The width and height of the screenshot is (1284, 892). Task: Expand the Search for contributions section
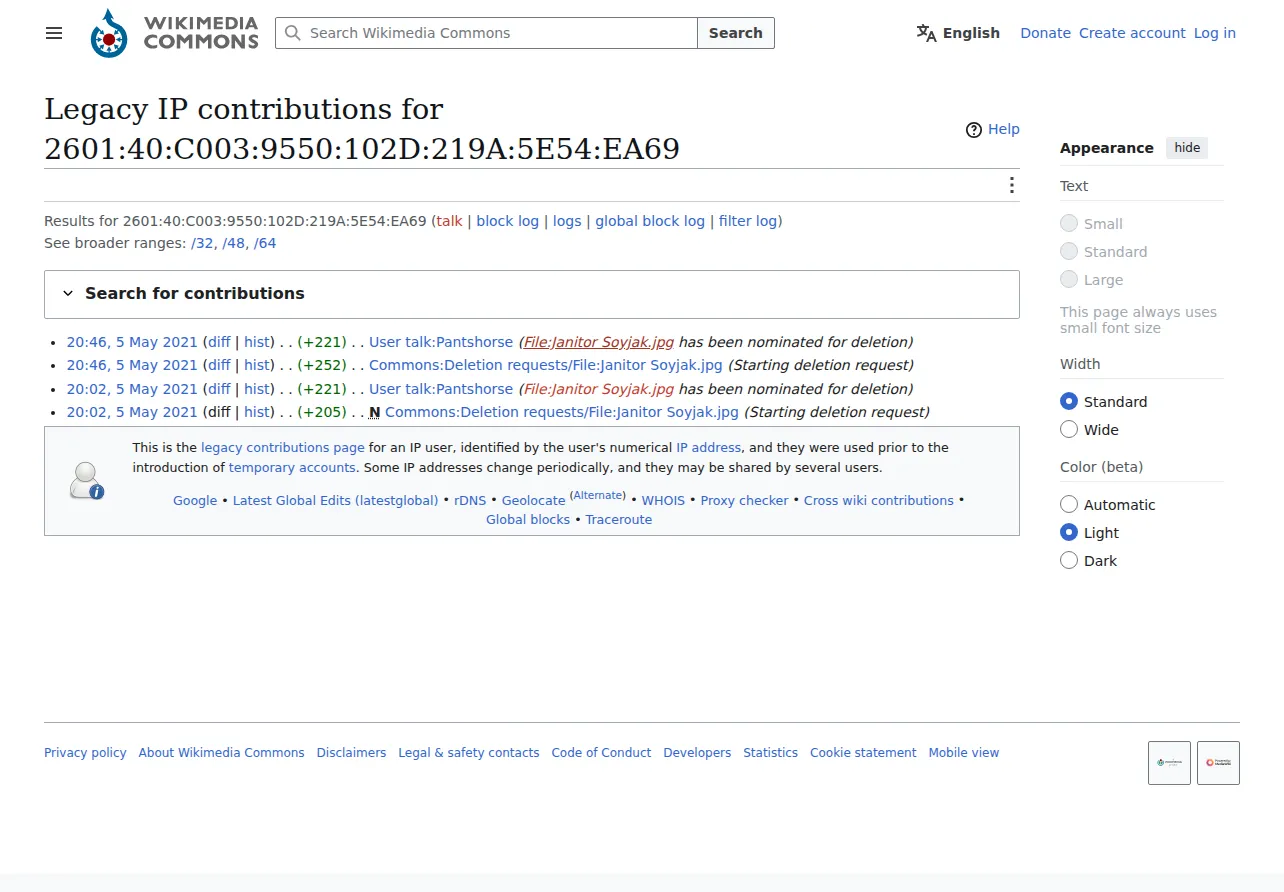click(532, 294)
